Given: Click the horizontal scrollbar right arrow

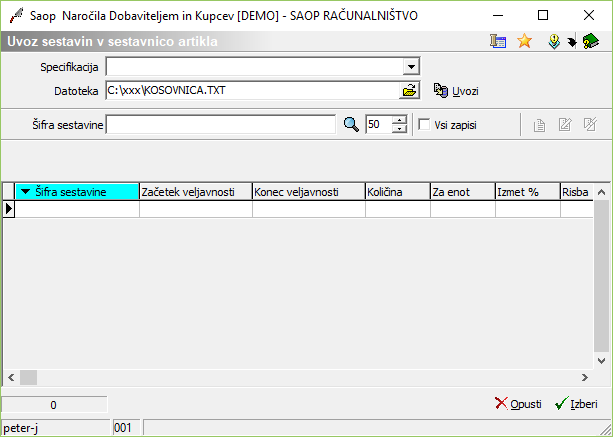Looking at the screenshot, I should (585, 378).
